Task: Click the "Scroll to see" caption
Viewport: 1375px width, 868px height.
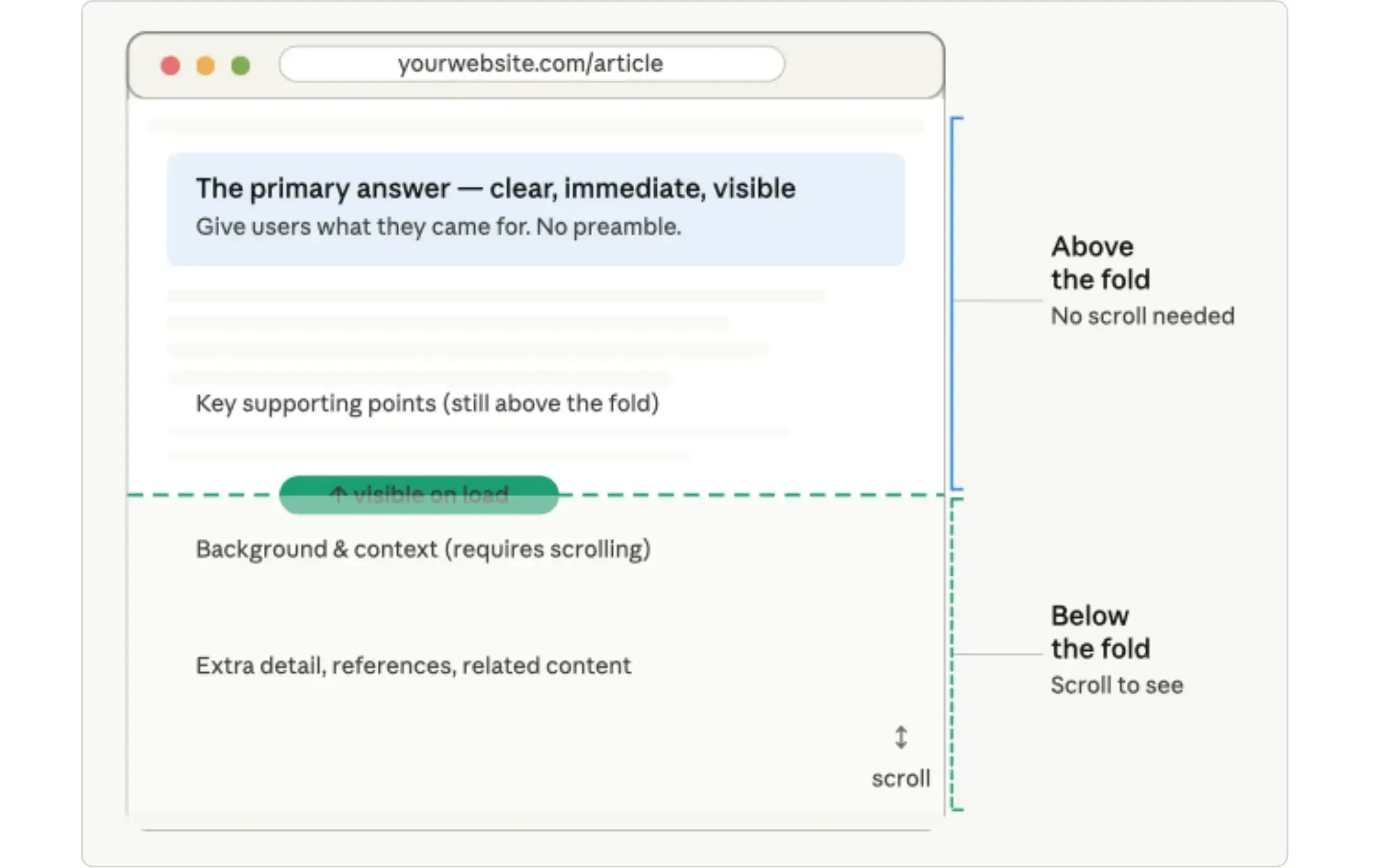Action: (1116, 685)
